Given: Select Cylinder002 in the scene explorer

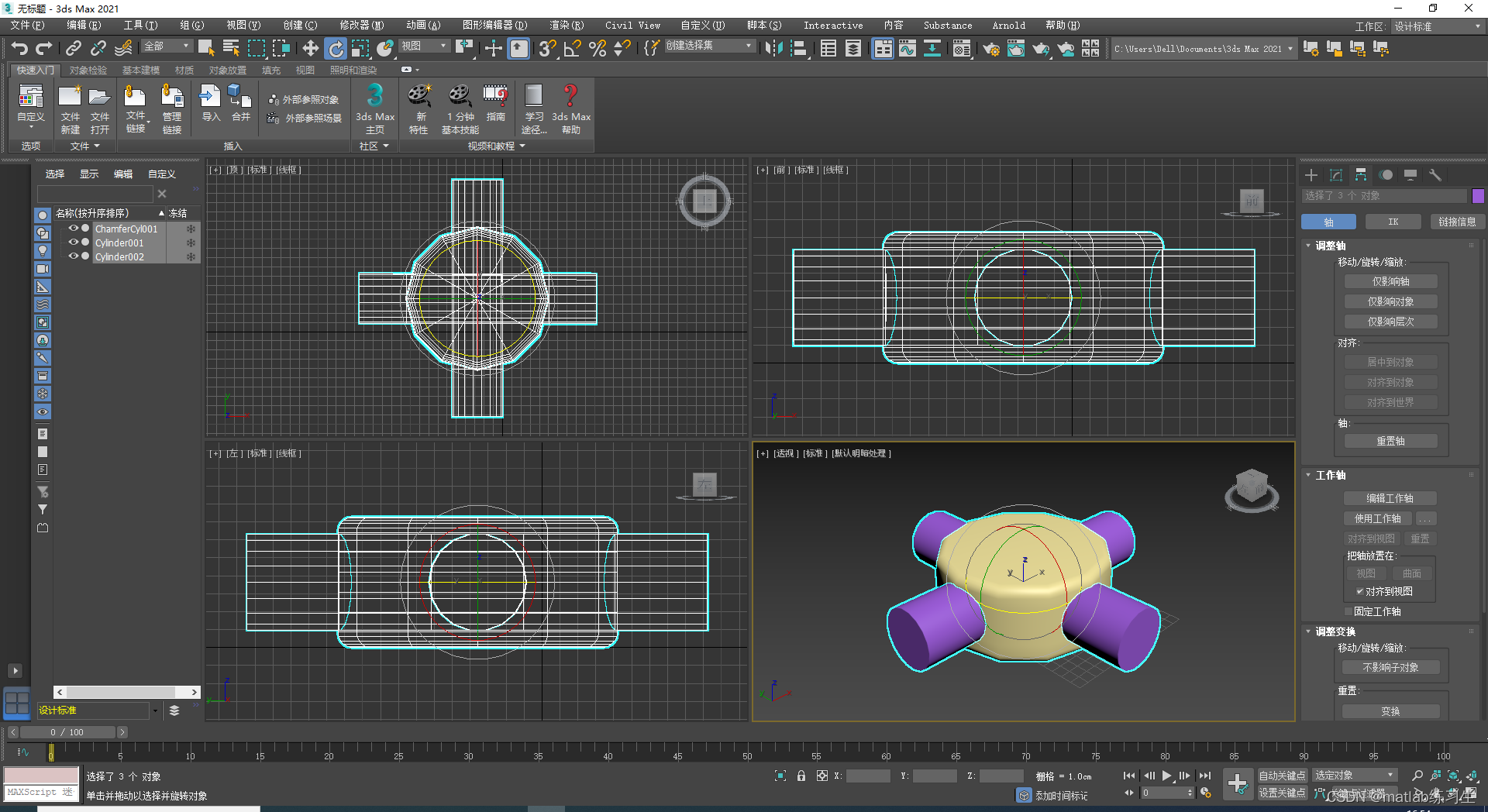Looking at the screenshot, I should click(120, 256).
